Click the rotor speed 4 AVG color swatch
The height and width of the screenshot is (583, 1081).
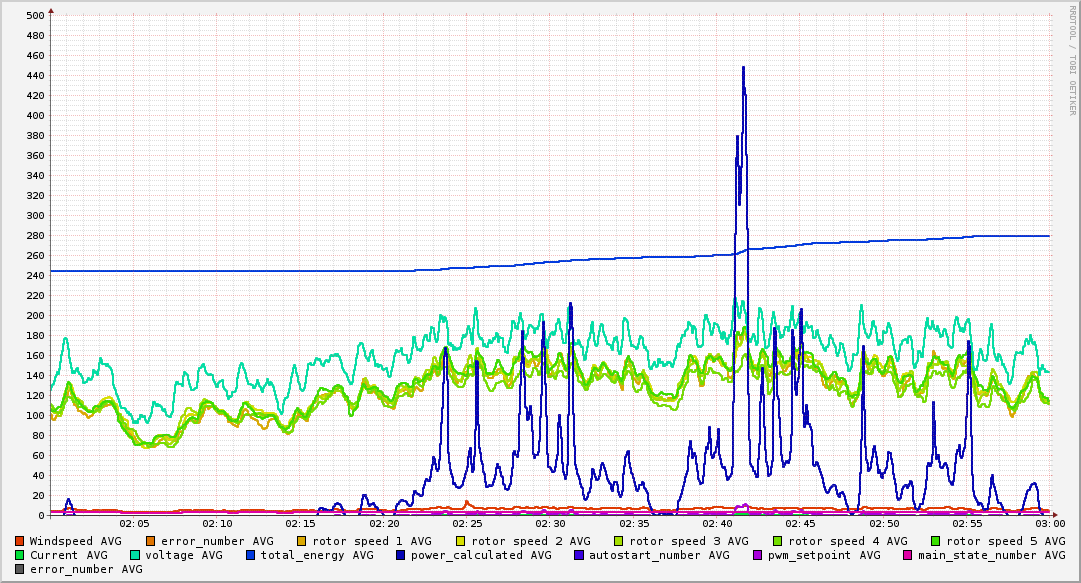(x=778, y=541)
